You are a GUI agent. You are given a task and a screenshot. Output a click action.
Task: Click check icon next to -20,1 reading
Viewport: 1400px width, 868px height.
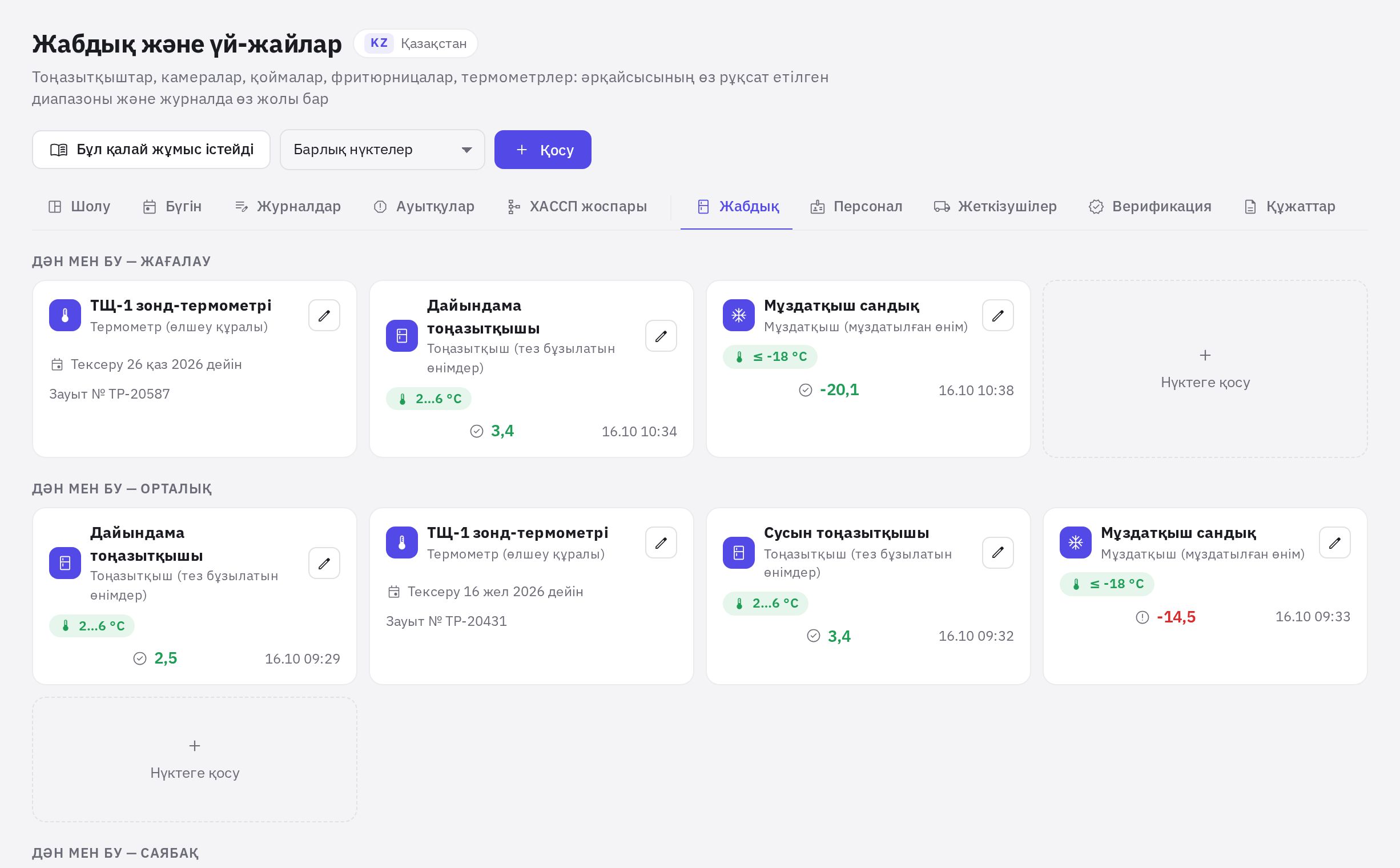click(x=805, y=391)
